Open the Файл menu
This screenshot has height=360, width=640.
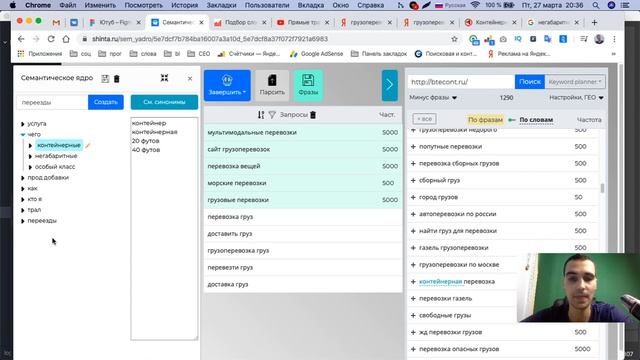(68, 5)
